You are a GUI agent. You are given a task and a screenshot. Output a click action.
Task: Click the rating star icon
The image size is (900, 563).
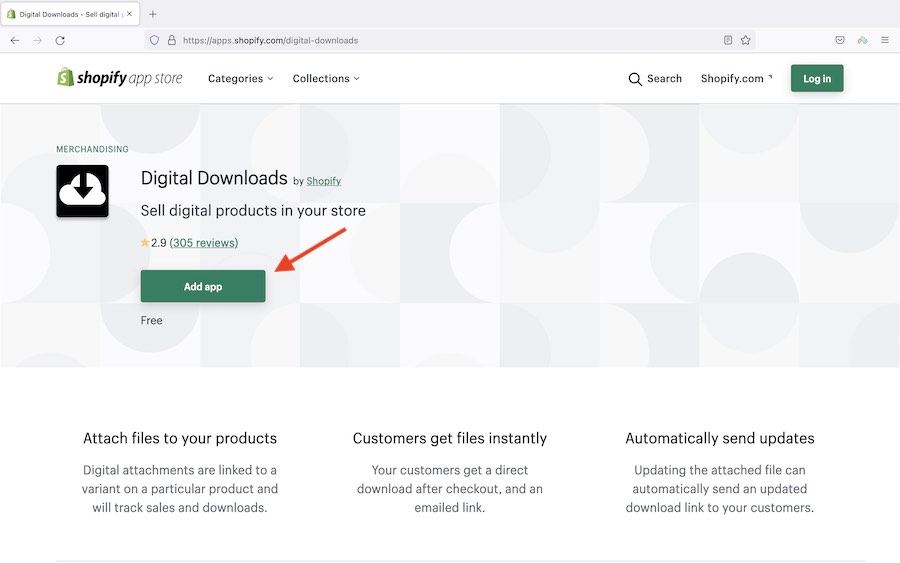[145, 243]
